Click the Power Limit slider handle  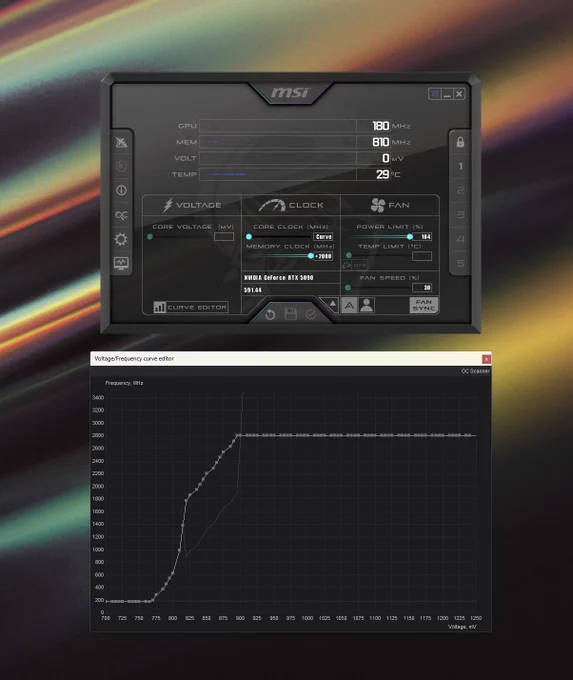pos(410,237)
